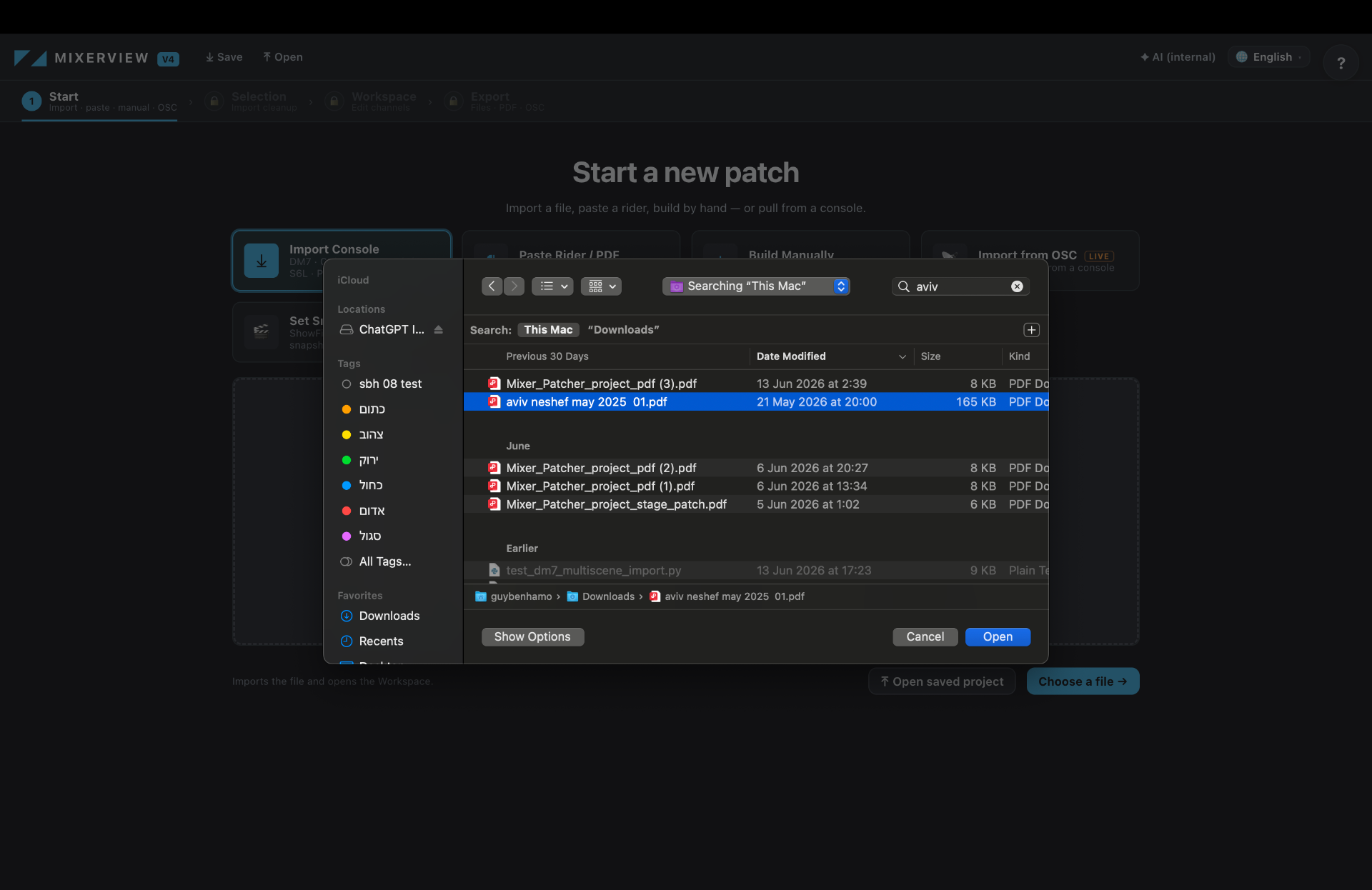This screenshot has width=1372, height=890.
Task: Click the forward navigation arrow in file dialog
Action: click(514, 286)
